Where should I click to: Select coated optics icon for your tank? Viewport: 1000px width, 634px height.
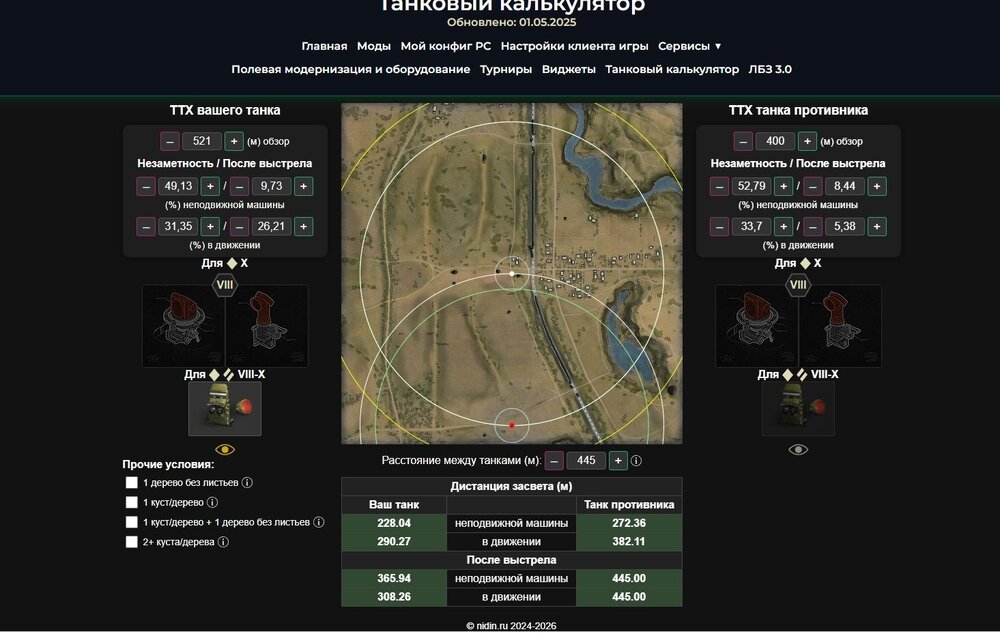click(184, 326)
